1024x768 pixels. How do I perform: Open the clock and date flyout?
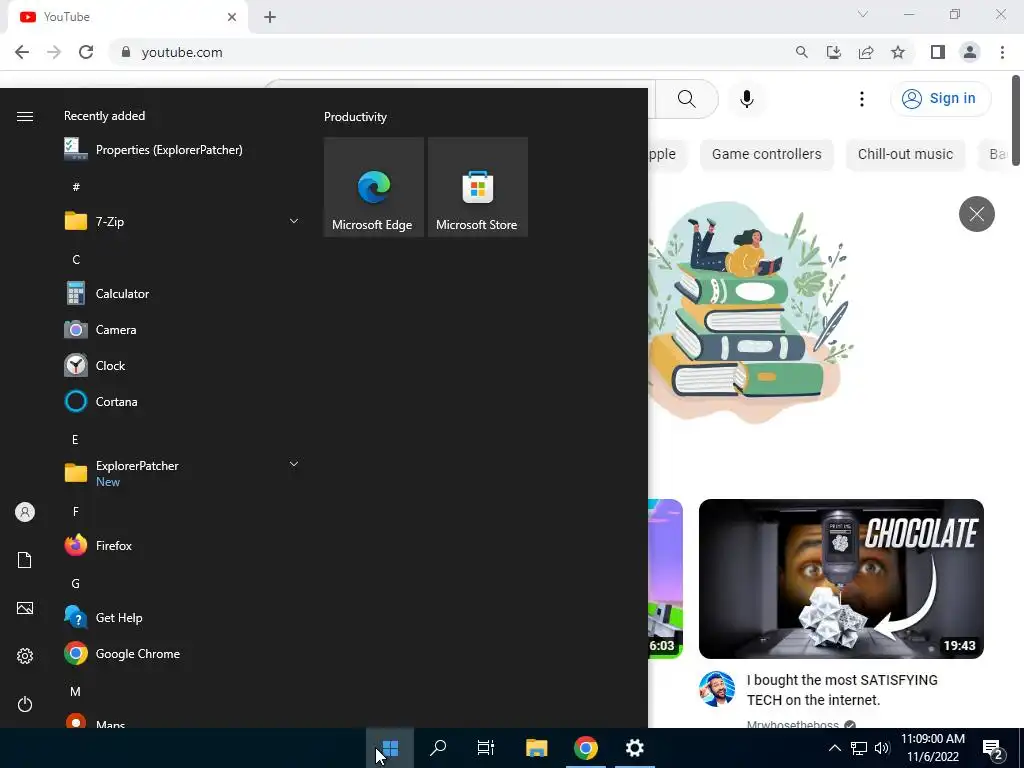tap(933, 748)
